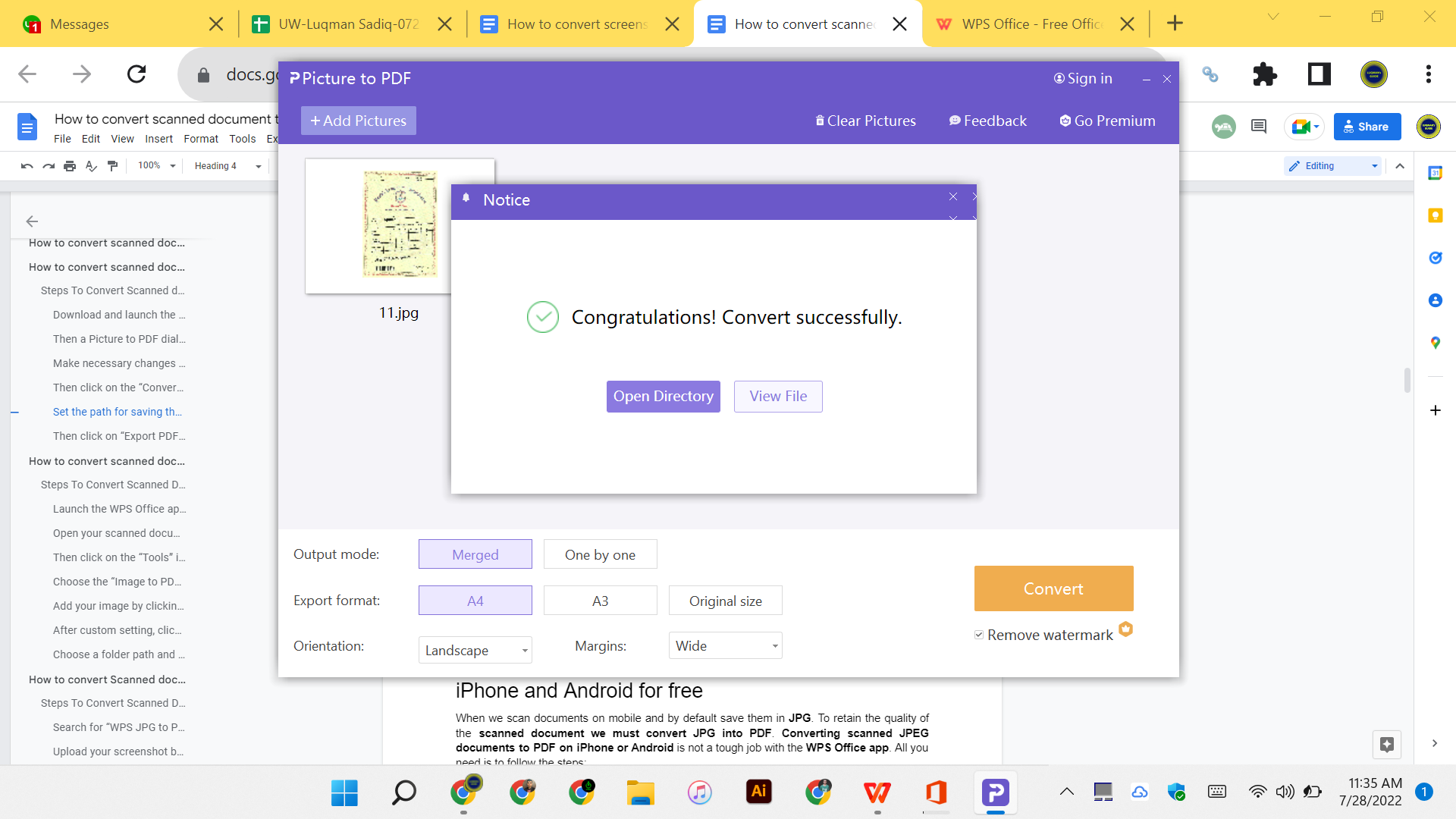Image resolution: width=1456 pixels, height=819 pixels.
Task: Switch output mode to One by one
Action: [x=600, y=554]
